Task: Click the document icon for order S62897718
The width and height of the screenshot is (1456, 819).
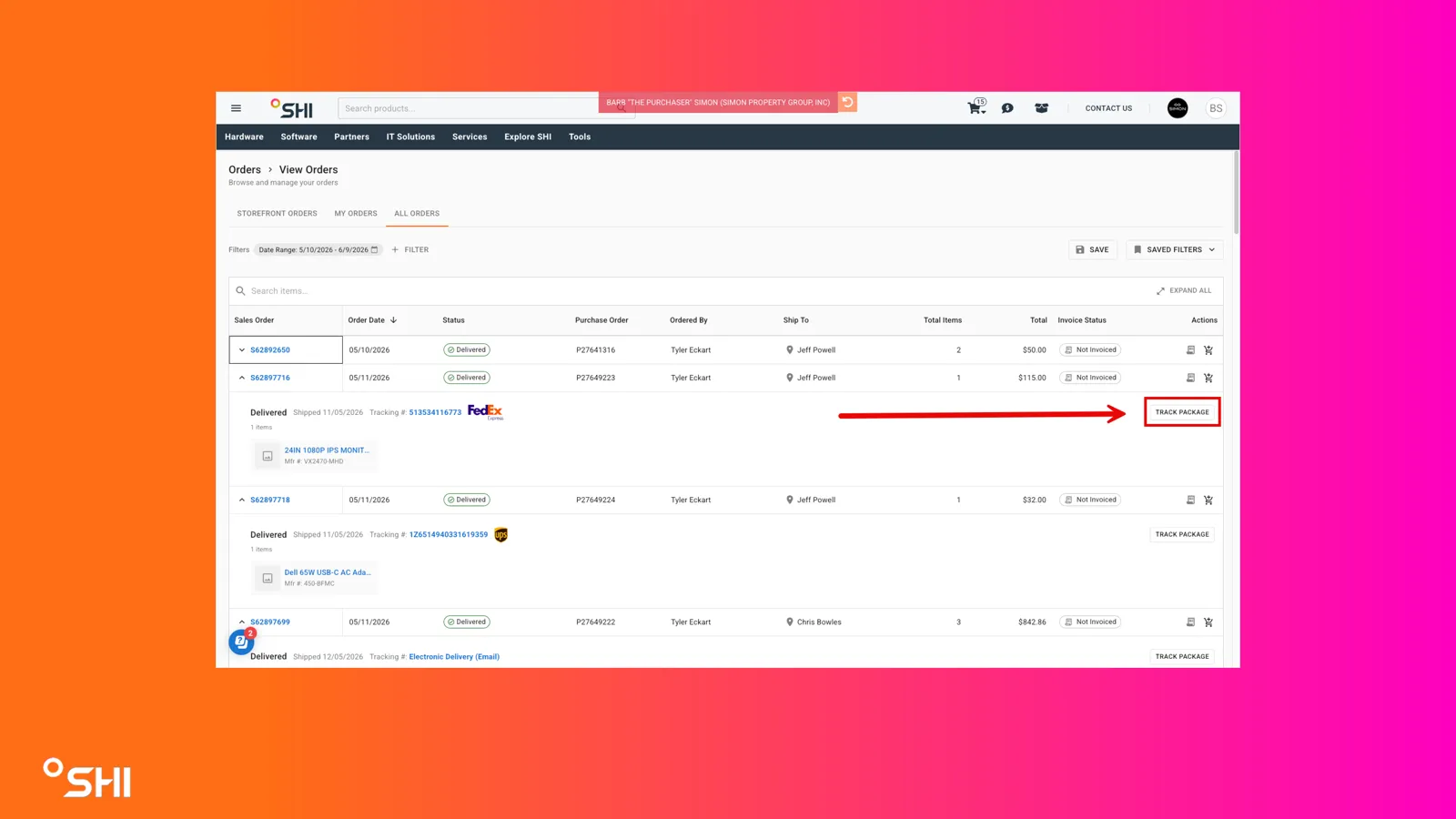Action: click(1190, 500)
